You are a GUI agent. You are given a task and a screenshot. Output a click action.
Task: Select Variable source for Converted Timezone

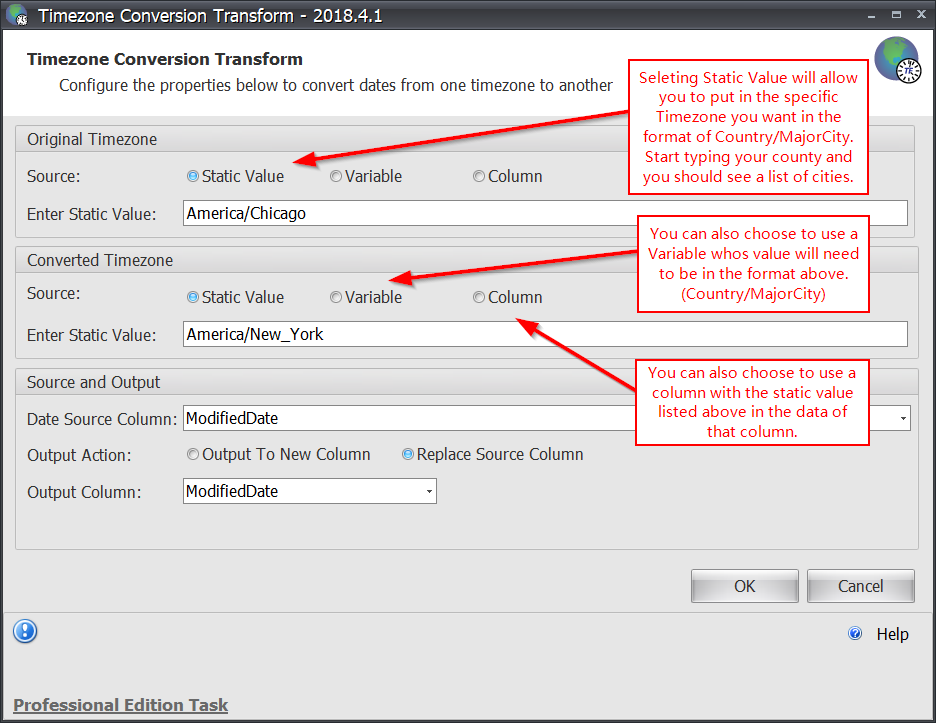[x=336, y=297]
